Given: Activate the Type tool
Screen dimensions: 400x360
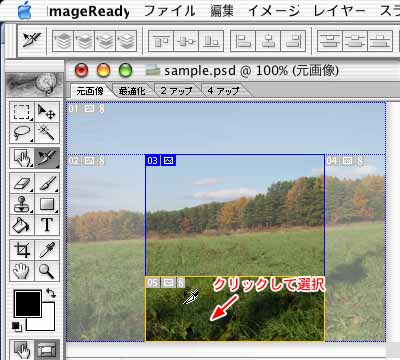Looking at the screenshot, I should (47, 225).
